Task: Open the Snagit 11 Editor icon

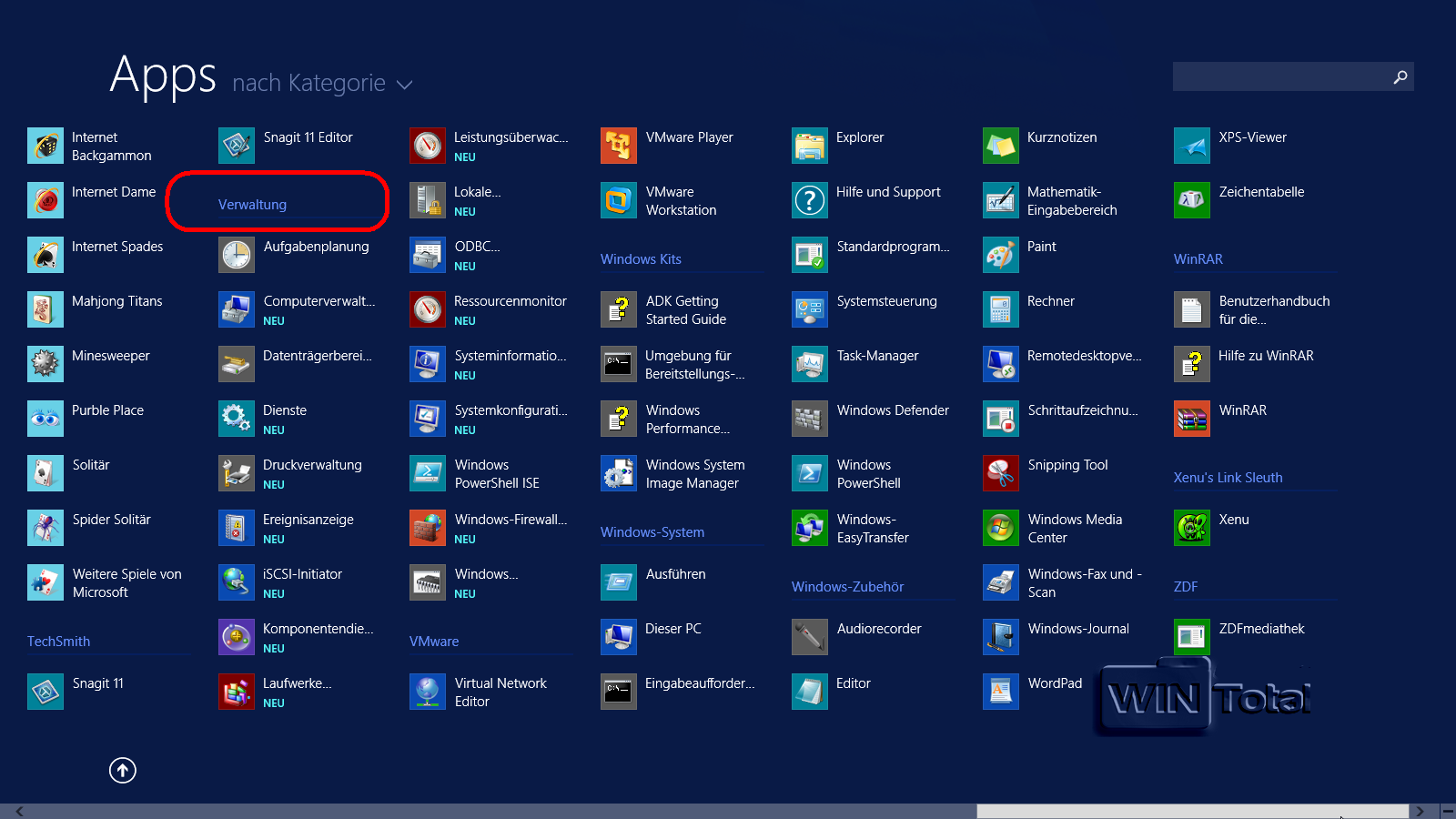Action: coord(236,146)
